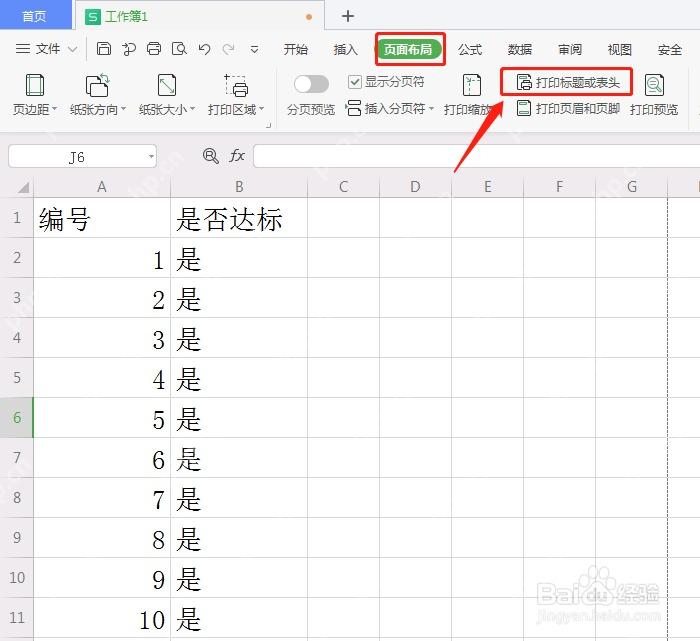This screenshot has width=700, height=641.
Task: Expand the 纸张方向 dropdown arrow
Action: 124,108
